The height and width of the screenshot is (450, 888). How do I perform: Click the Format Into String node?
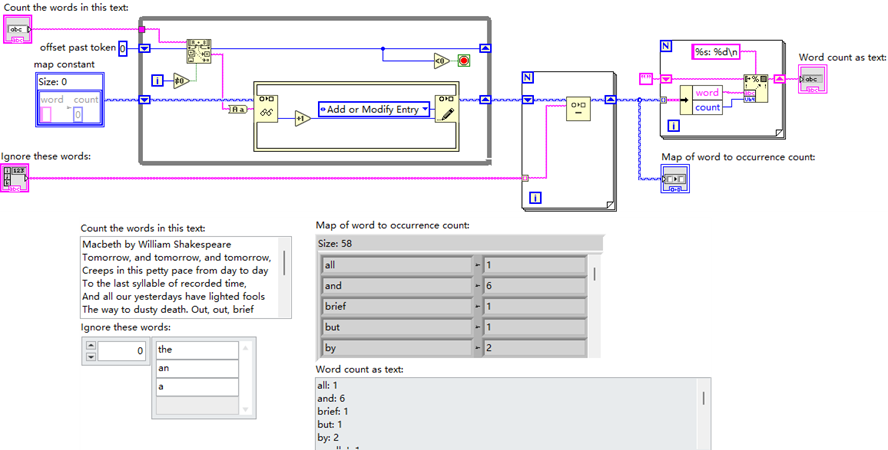coord(756,89)
